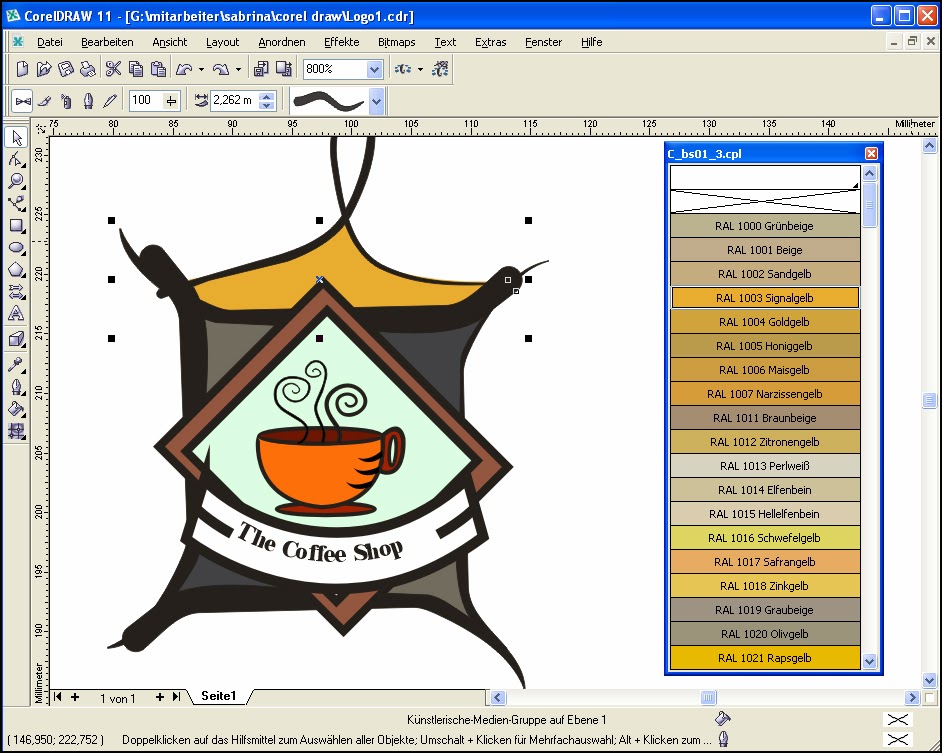
Task: Open the Fill tool
Action: click(15, 409)
